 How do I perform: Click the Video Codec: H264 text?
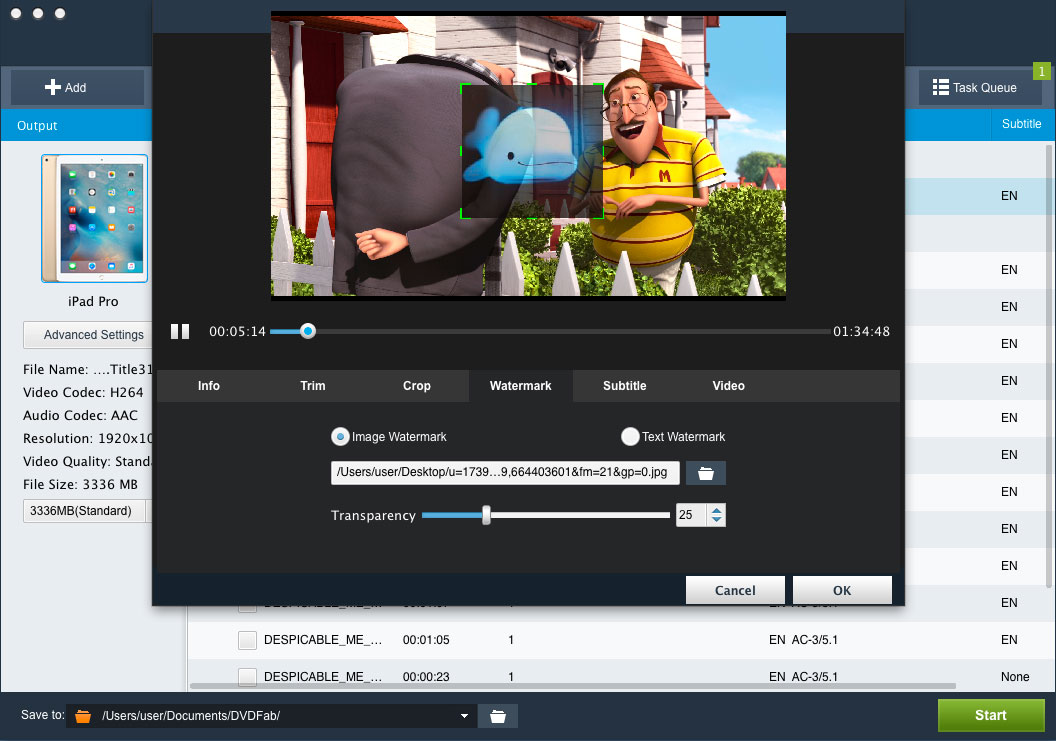[x=83, y=393]
